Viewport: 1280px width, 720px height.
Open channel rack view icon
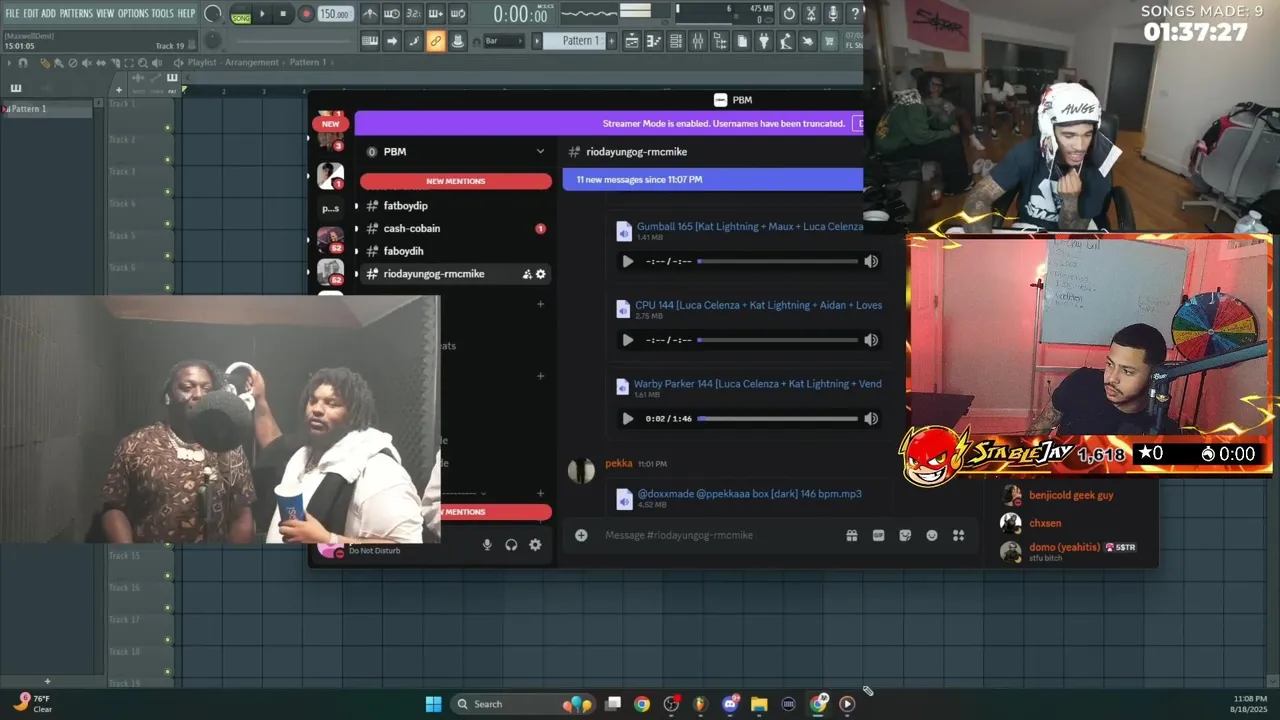click(676, 41)
